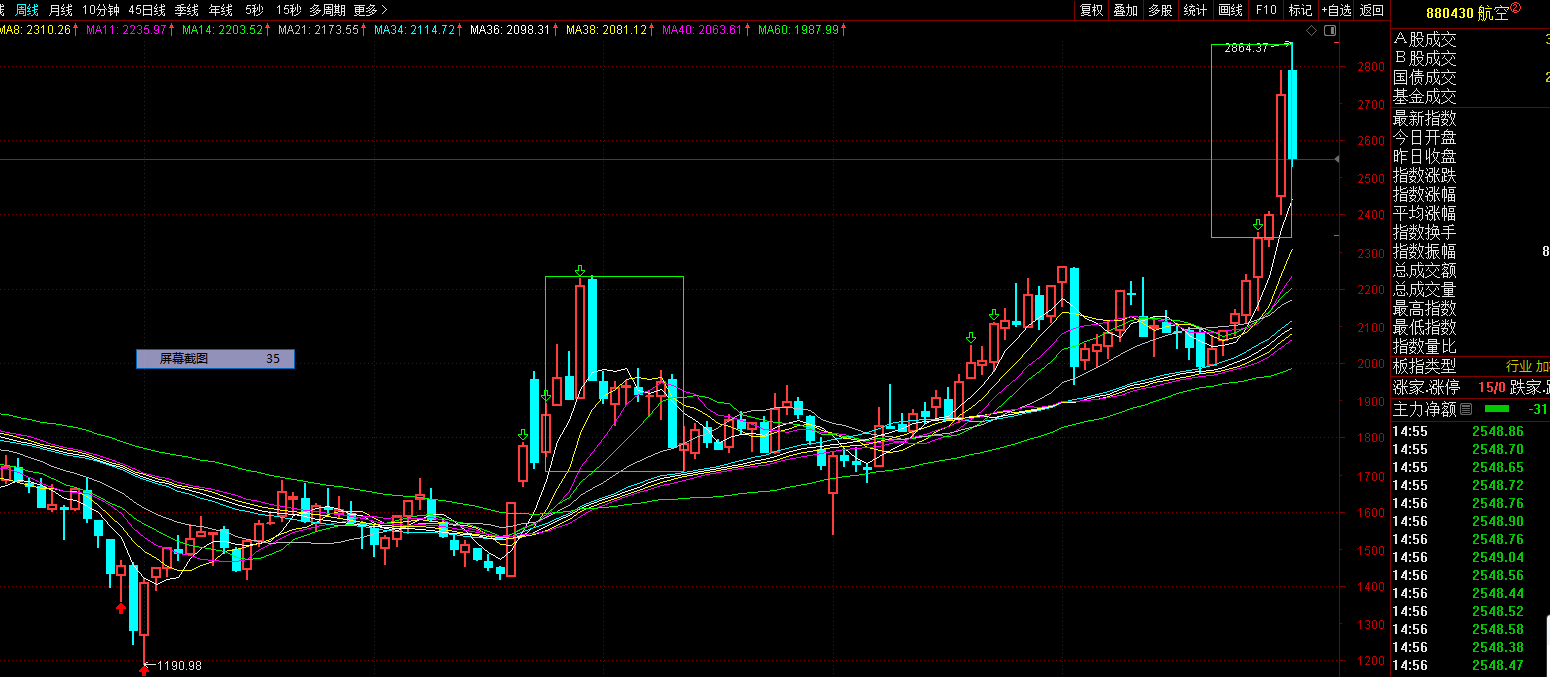The image size is (1550, 677).
Task: Click the 基金成交 row
Action: coord(1470,97)
